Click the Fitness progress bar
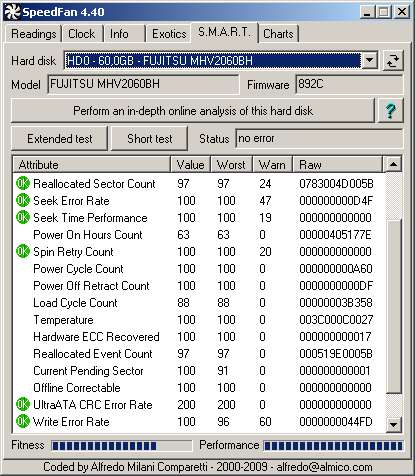 pos(122,446)
